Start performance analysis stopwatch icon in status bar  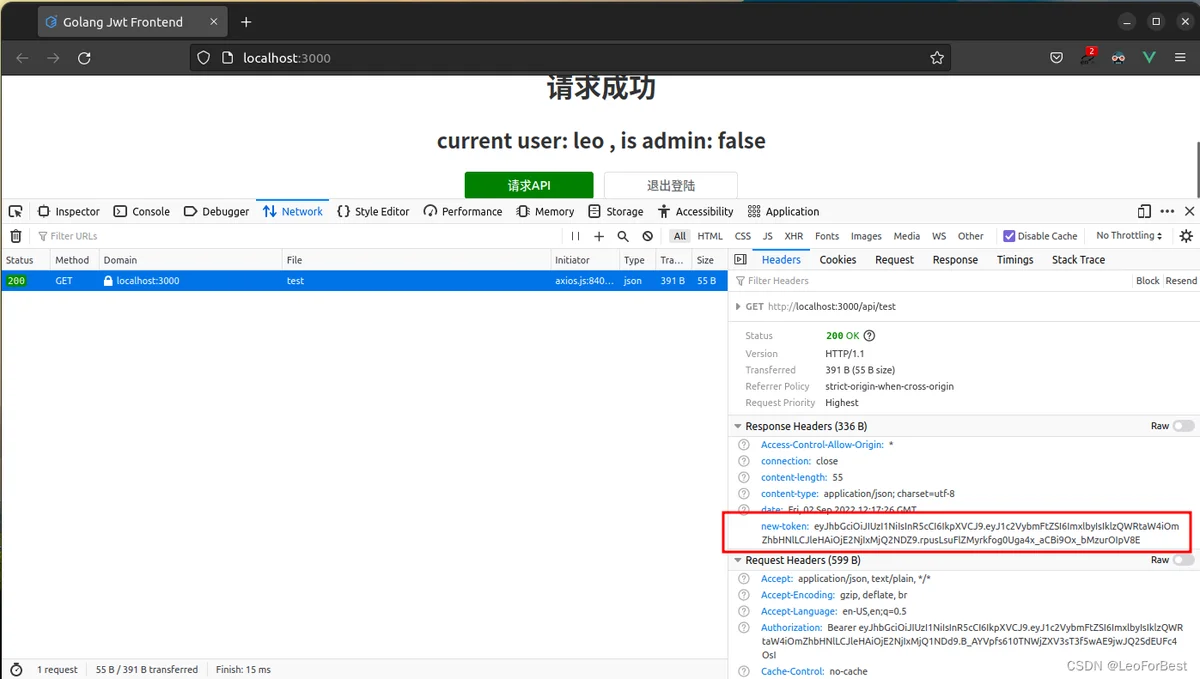click(x=15, y=669)
